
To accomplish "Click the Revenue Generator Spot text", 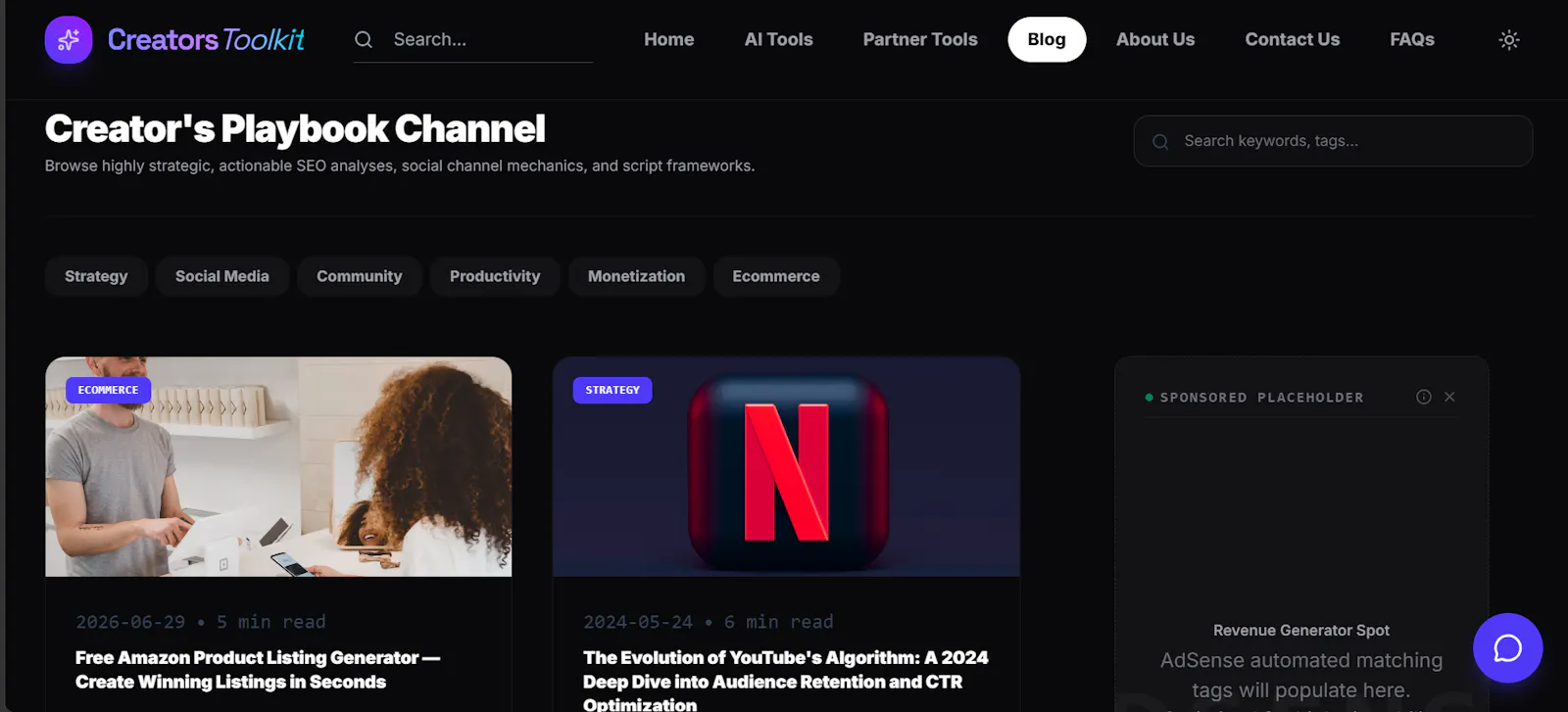I will tap(1301, 631).
